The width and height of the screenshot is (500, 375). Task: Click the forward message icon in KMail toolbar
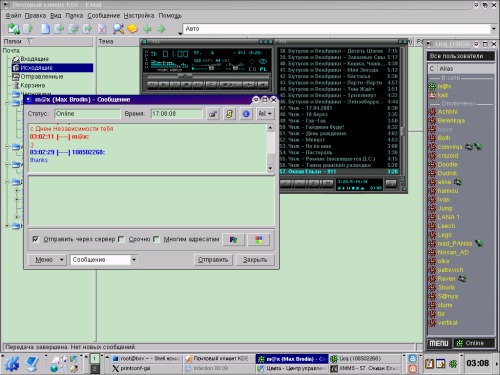pyautogui.click(x=87, y=29)
